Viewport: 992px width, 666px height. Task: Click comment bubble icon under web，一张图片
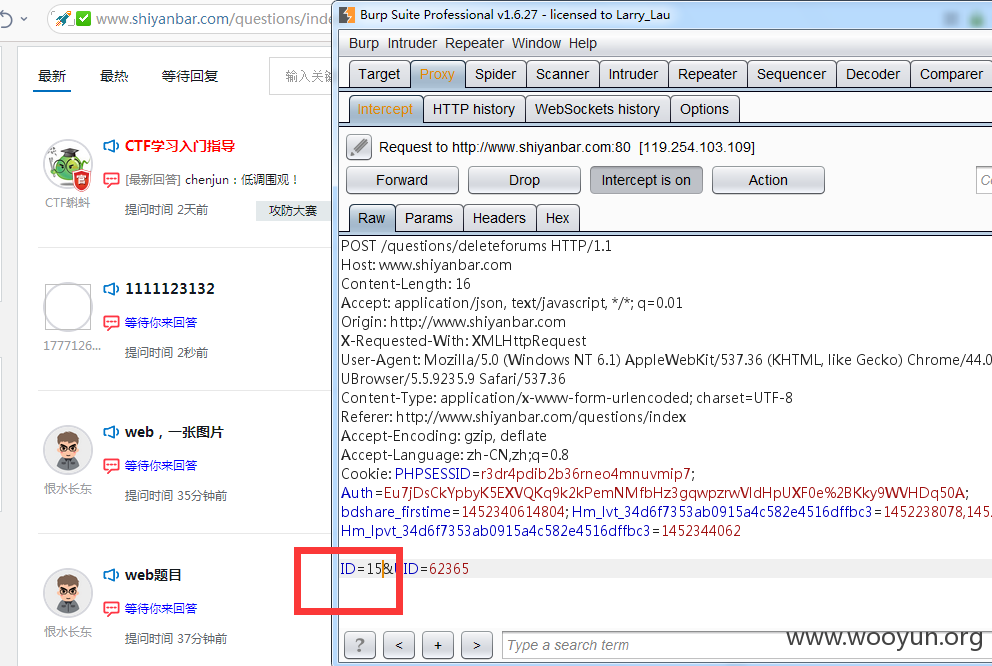(x=111, y=466)
